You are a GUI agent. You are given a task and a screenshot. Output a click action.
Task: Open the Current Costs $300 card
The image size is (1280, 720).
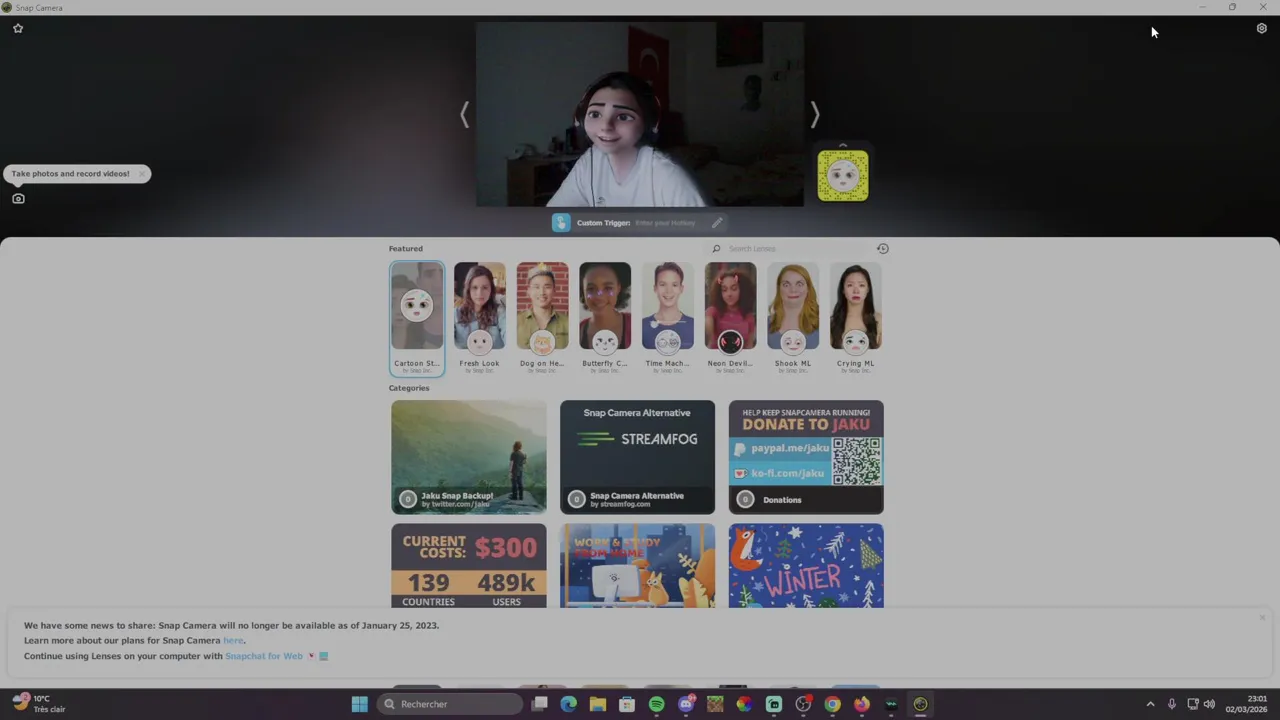[469, 565]
